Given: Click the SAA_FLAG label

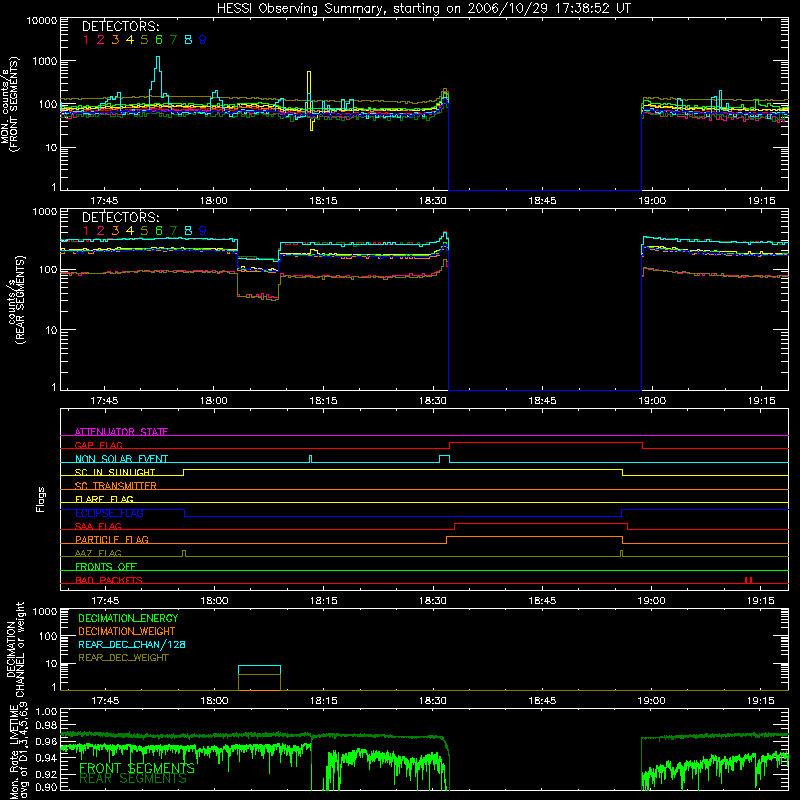Looking at the screenshot, I should pyautogui.click(x=98, y=526).
